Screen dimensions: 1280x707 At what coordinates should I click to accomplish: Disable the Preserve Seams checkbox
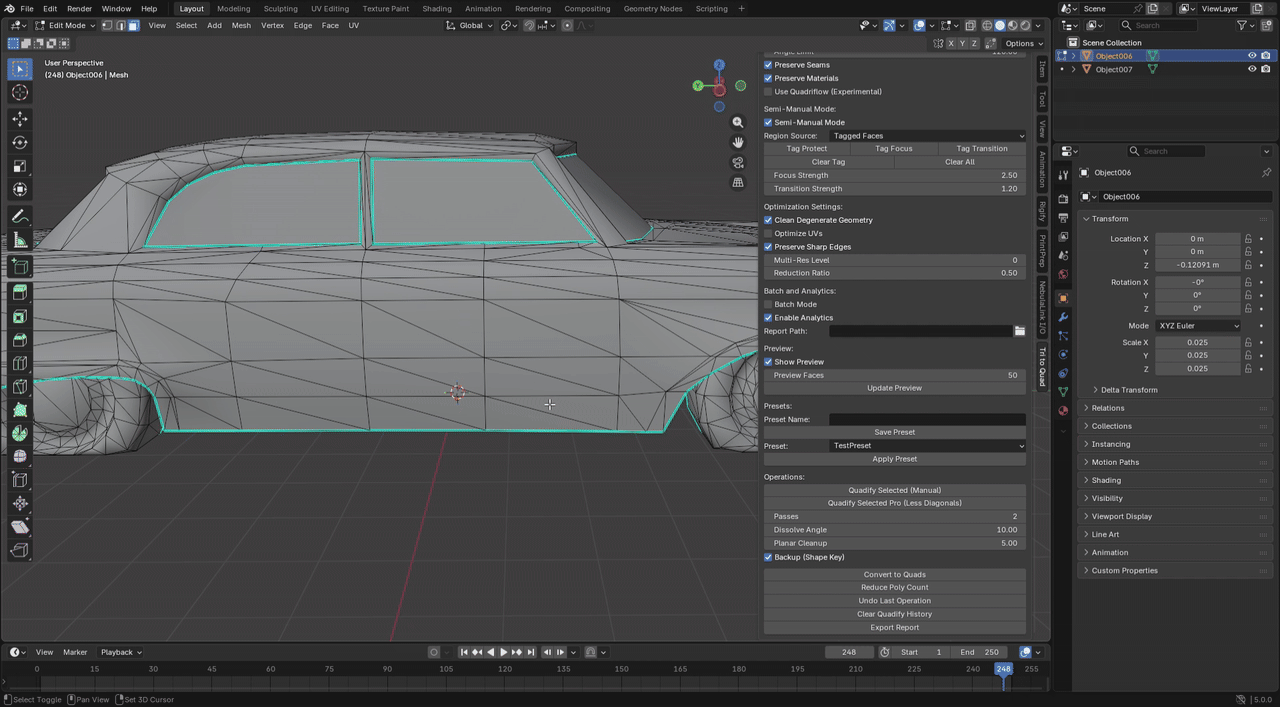click(768, 65)
